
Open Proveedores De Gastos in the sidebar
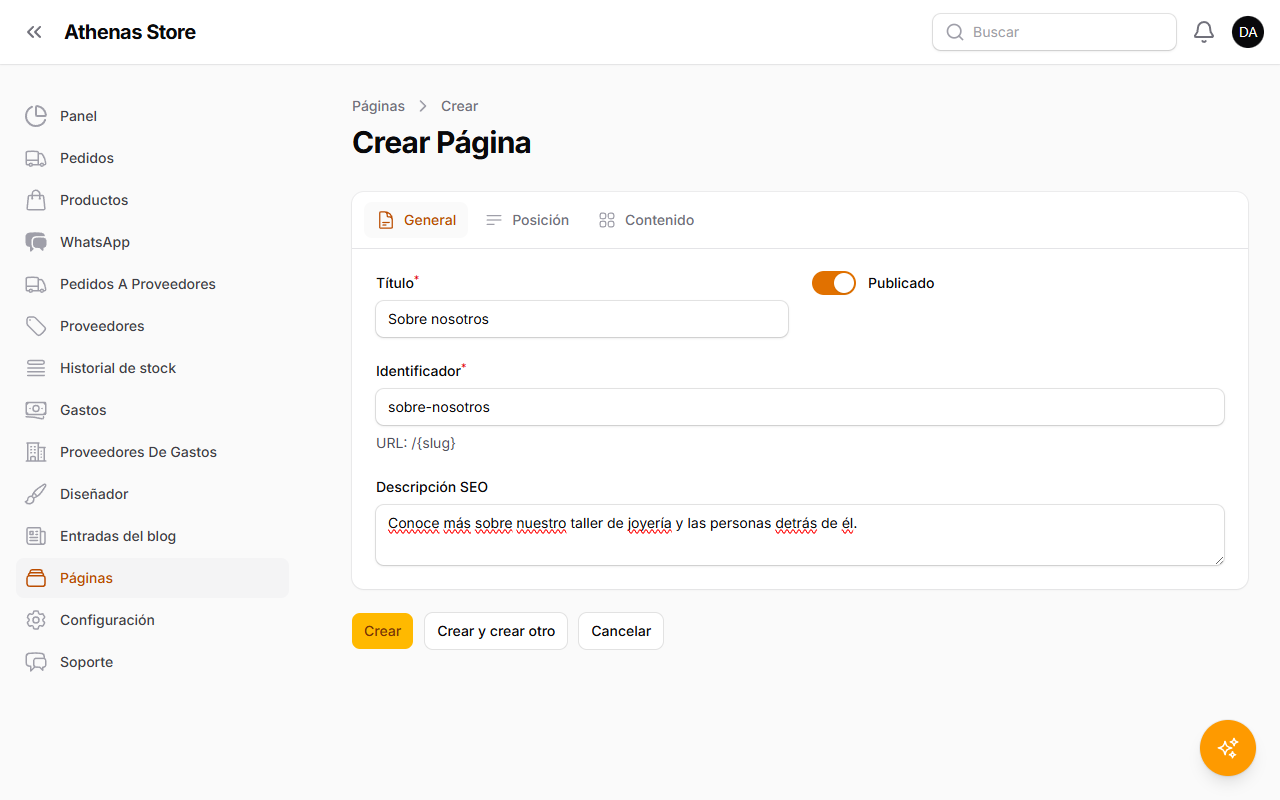tap(152, 452)
